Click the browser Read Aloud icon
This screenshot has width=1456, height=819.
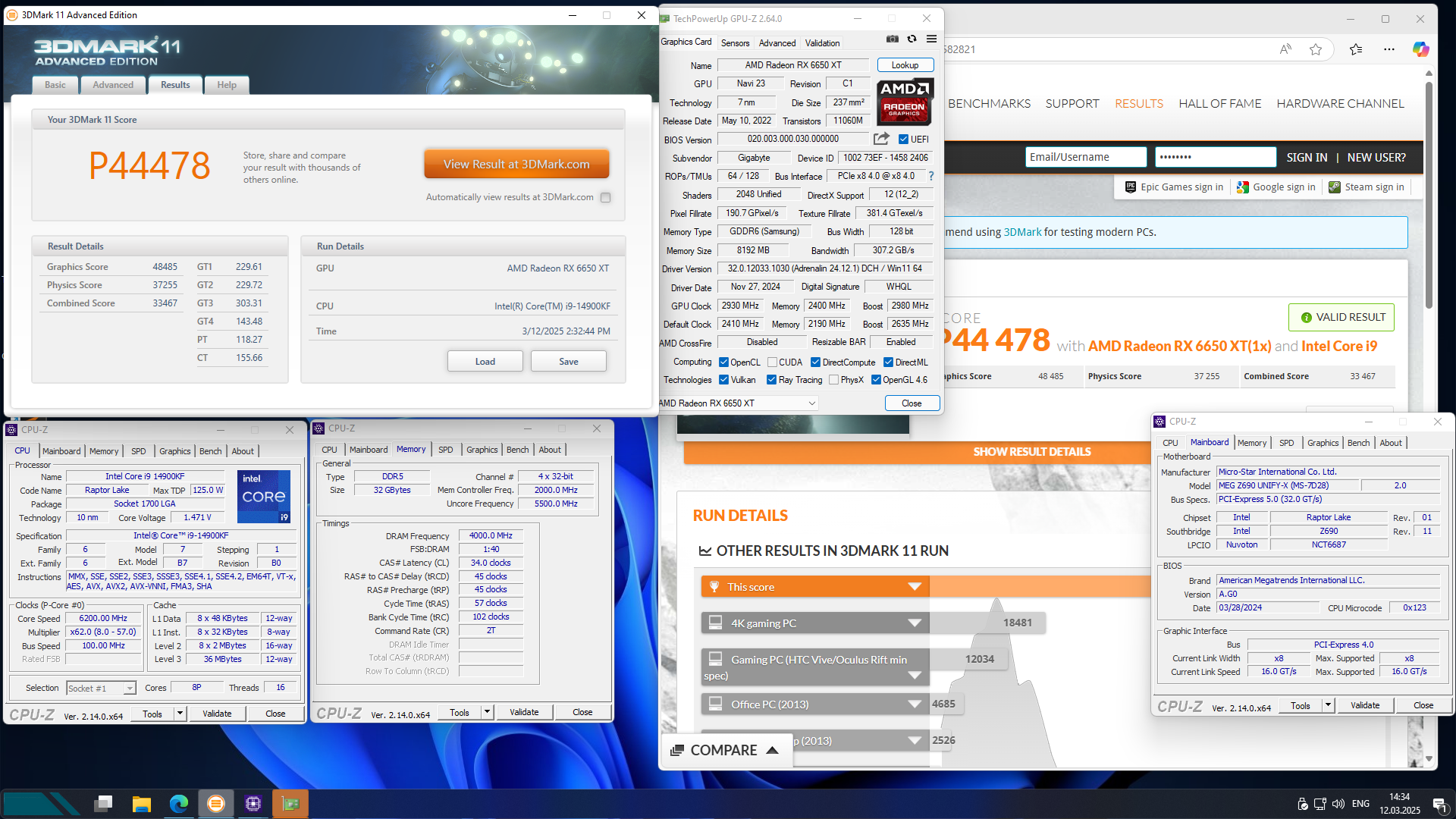(x=1285, y=49)
